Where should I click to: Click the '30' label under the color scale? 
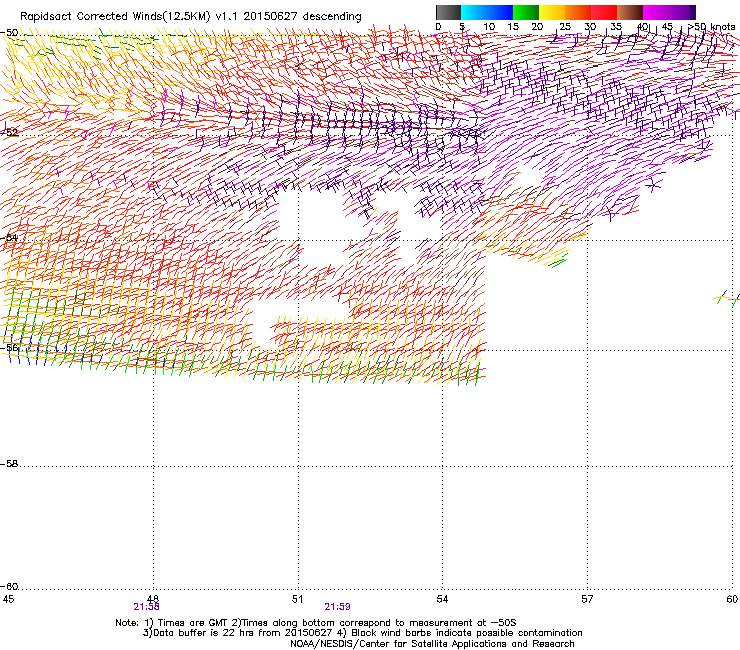click(x=590, y=27)
